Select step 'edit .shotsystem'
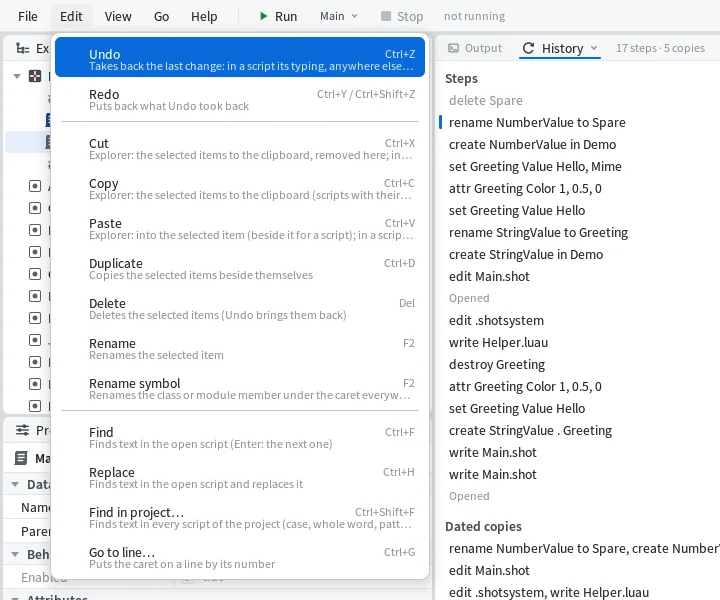The height and width of the screenshot is (600, 720). [496, 321]
